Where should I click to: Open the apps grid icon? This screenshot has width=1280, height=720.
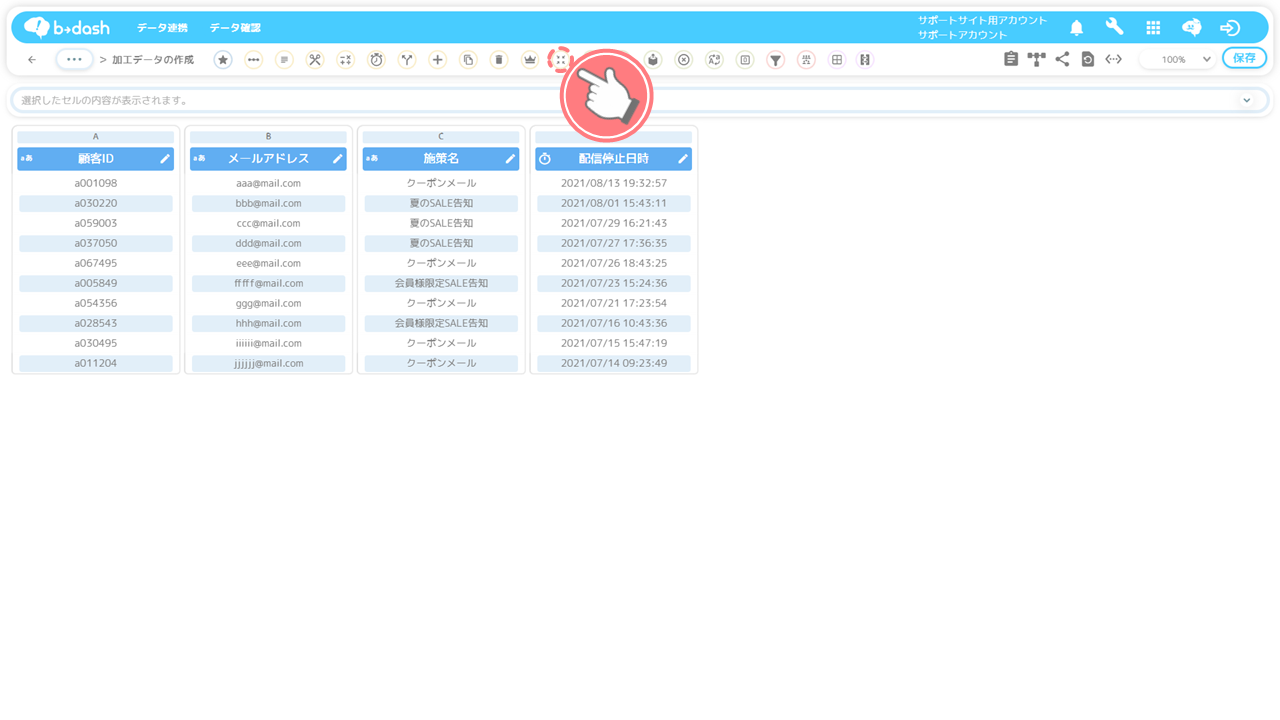tap(1153, 28)
